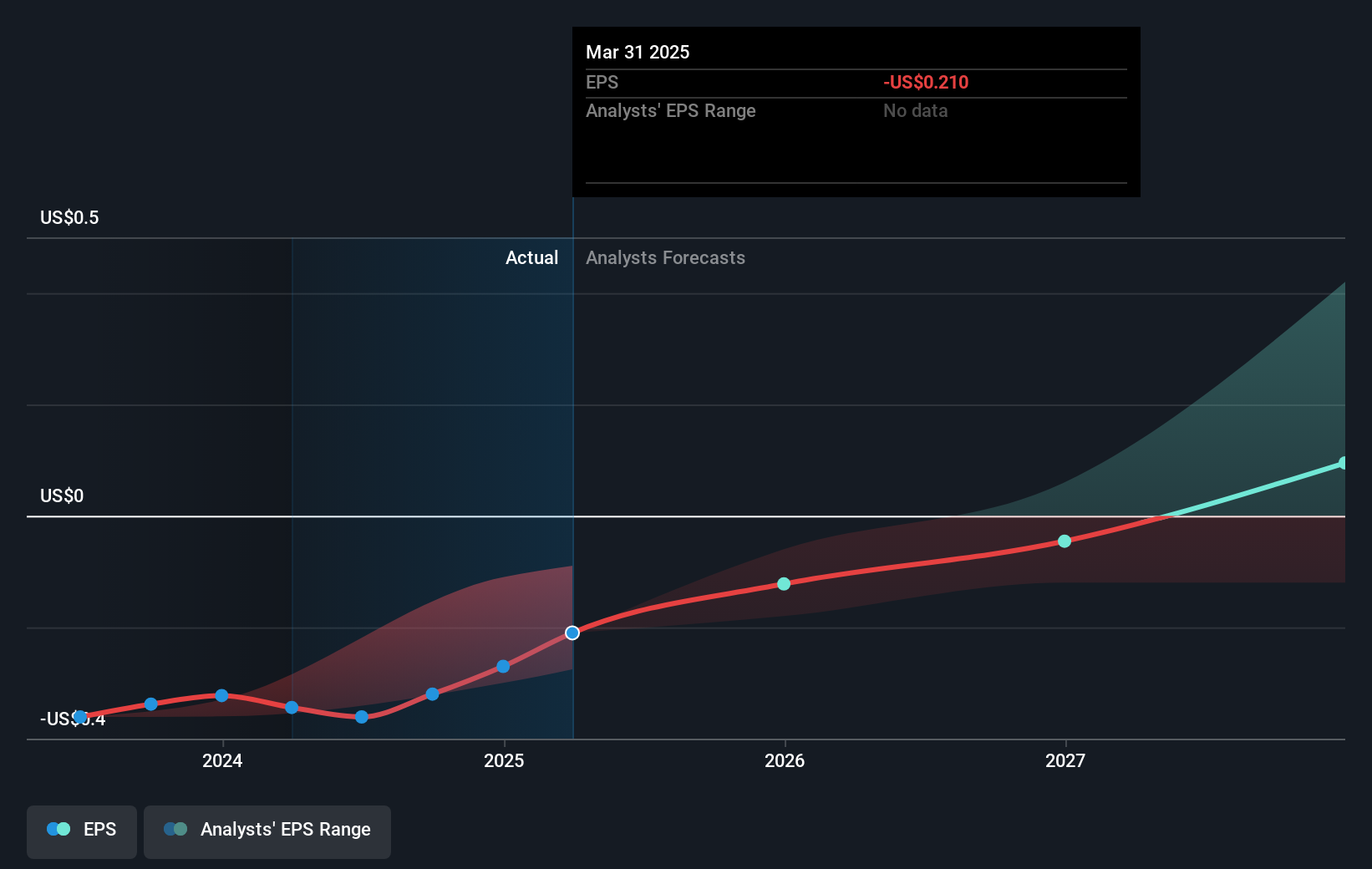Click the -US$0.210 EPS value in tooltip
Image resolution: width=1372 pixels, height=869 pixels.
coord(926,83)
